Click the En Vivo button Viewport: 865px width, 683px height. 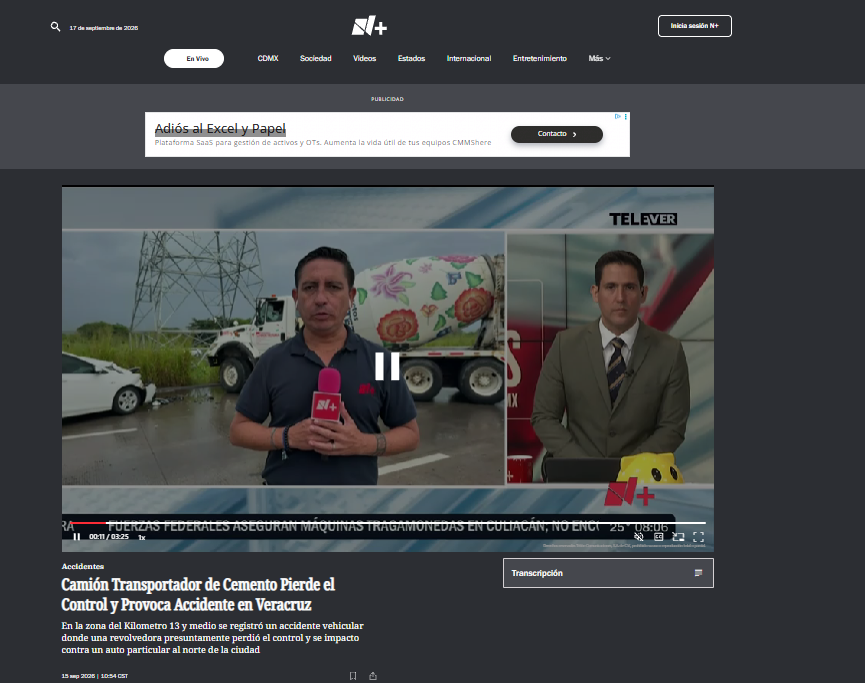pos(194,58)
